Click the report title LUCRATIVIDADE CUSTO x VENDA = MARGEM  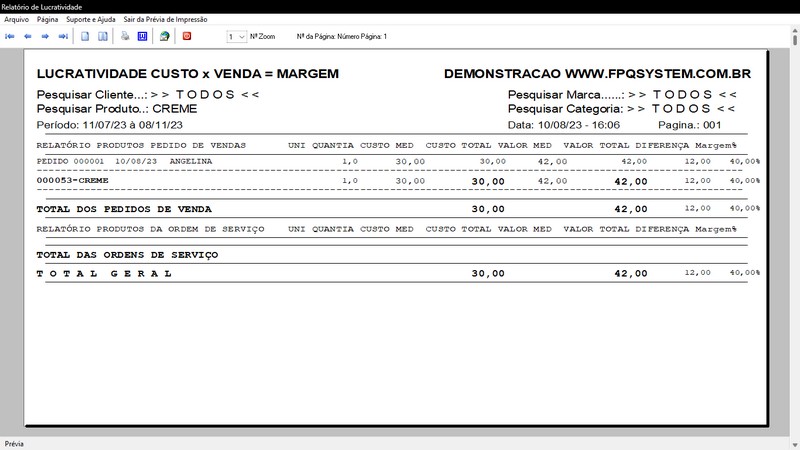coord(188,74)
